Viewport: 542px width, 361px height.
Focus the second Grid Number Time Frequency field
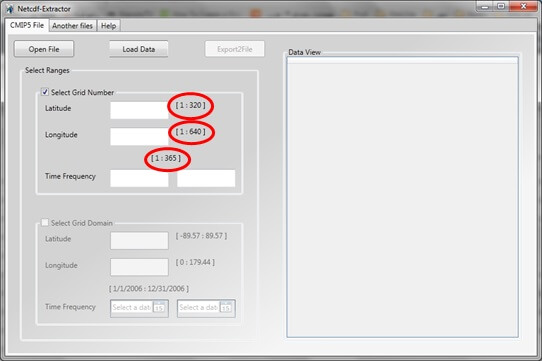tap(206, 178)
